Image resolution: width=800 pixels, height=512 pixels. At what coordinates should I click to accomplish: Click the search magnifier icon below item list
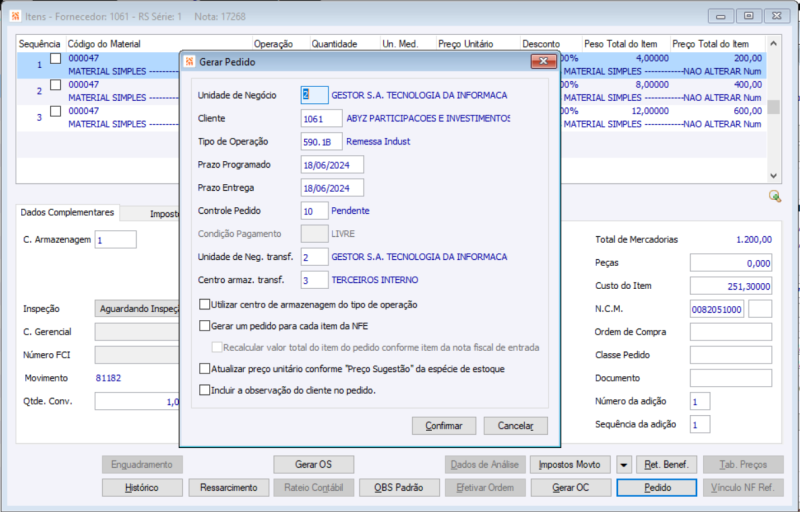[774, 196]
